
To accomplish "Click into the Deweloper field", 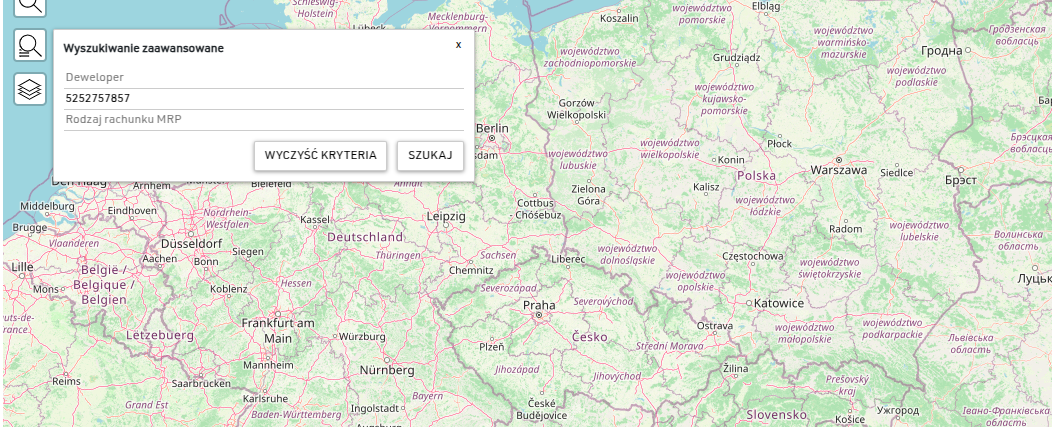I will click(x=264, y=77).
